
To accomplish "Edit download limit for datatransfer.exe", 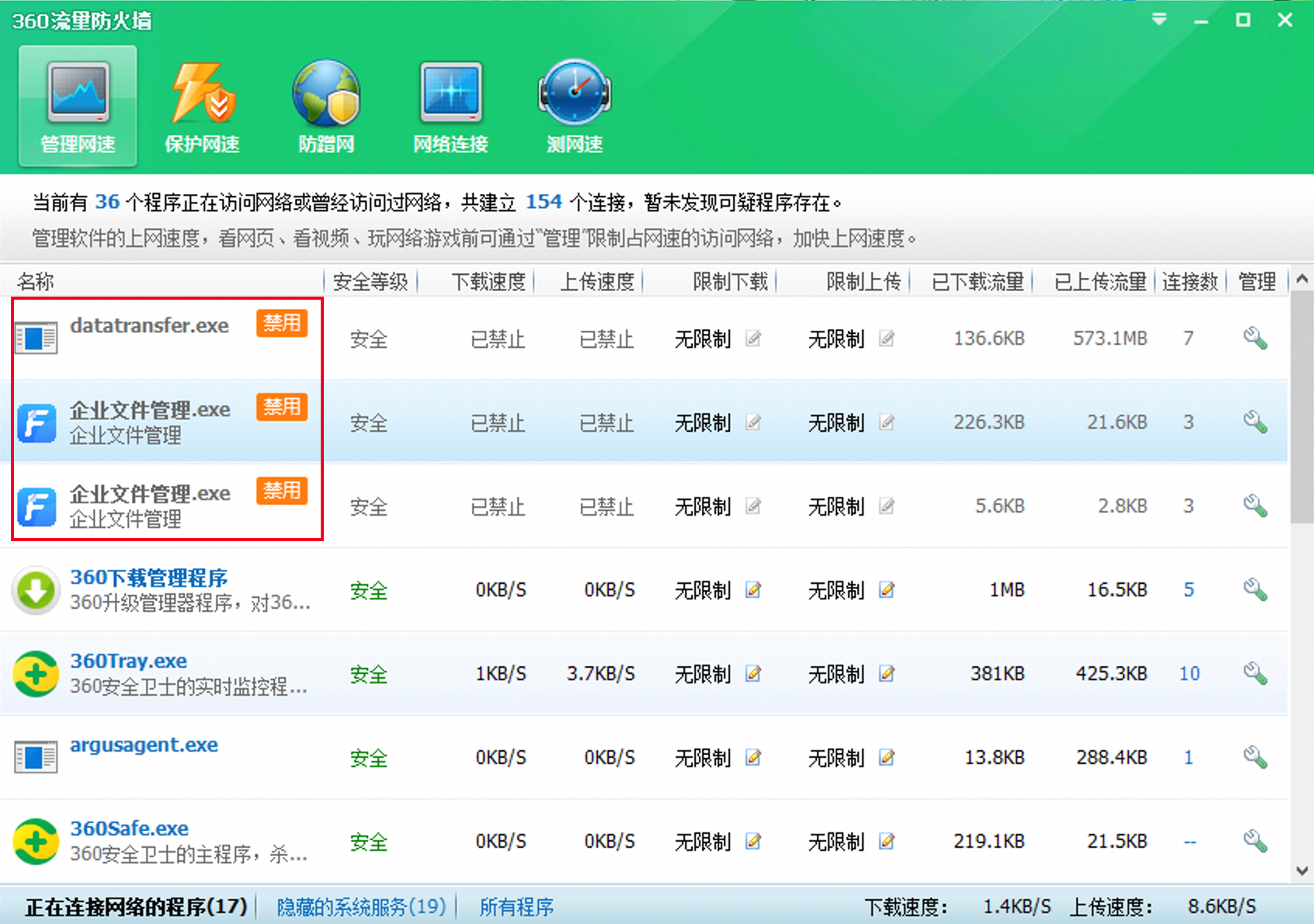I will [x=753, y=339].
